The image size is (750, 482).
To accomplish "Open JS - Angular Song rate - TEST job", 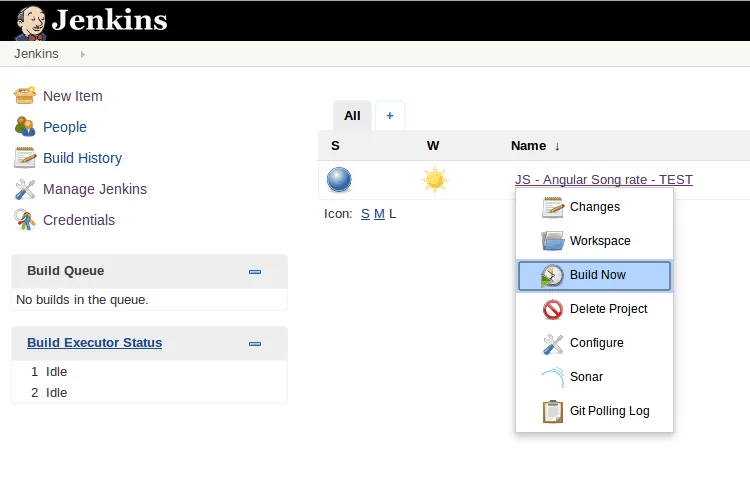I will tap(603, 180).
